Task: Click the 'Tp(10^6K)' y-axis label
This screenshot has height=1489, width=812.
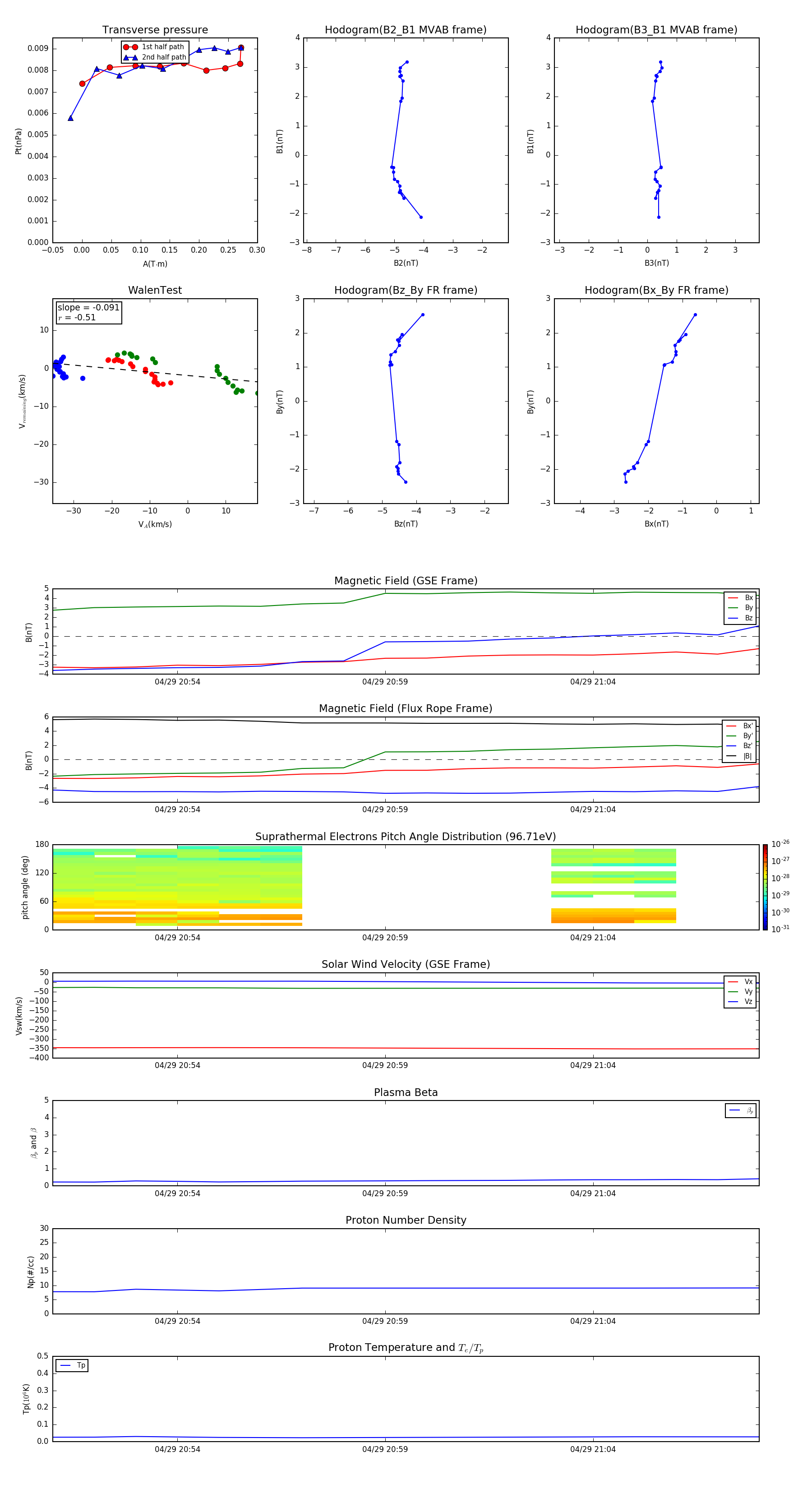Action: [x=26, y=1399]
